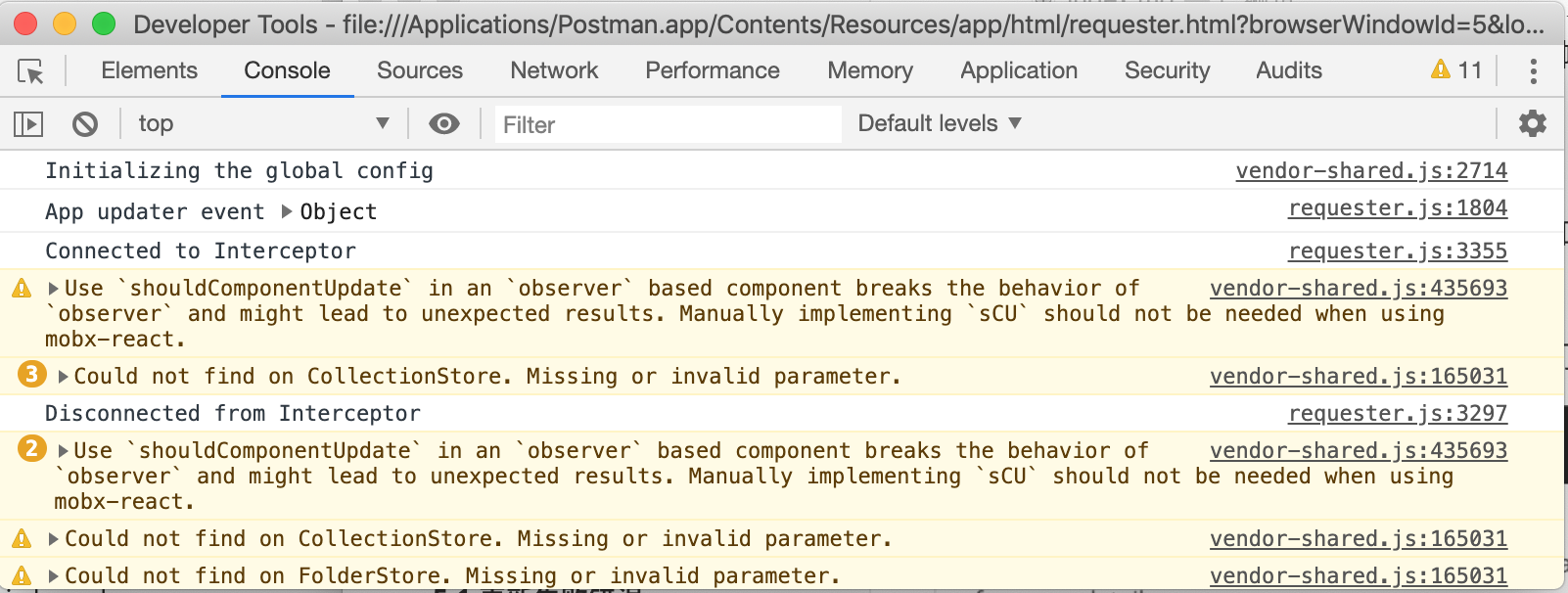The height and width of the screenshot is (593, 1568).
Task: Open requester.js:3355 source link
Action: 1398,251
